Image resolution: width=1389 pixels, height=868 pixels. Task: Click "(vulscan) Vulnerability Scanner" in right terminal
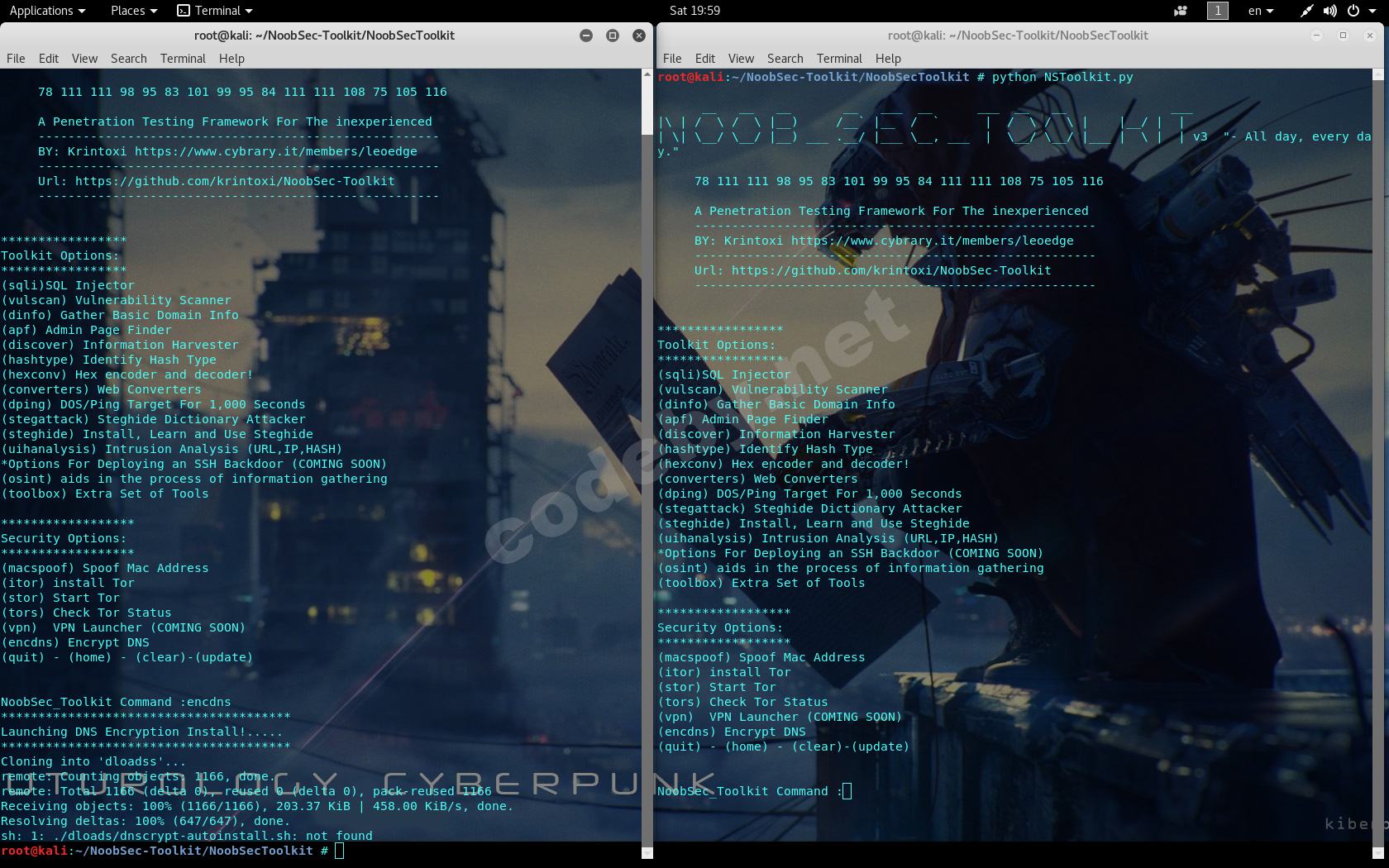point(772,389)
